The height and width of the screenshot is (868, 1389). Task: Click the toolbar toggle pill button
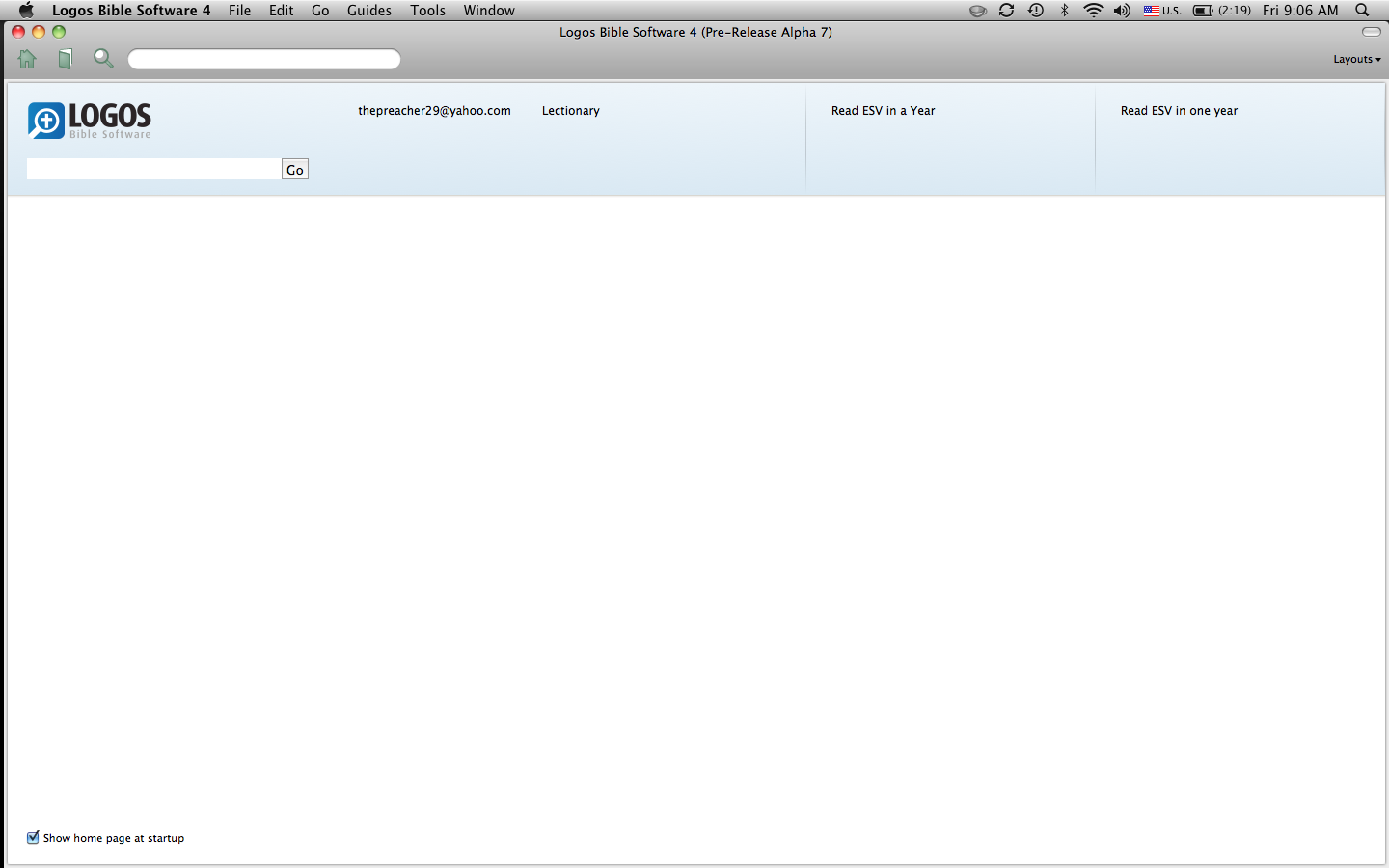(1371, 32)
